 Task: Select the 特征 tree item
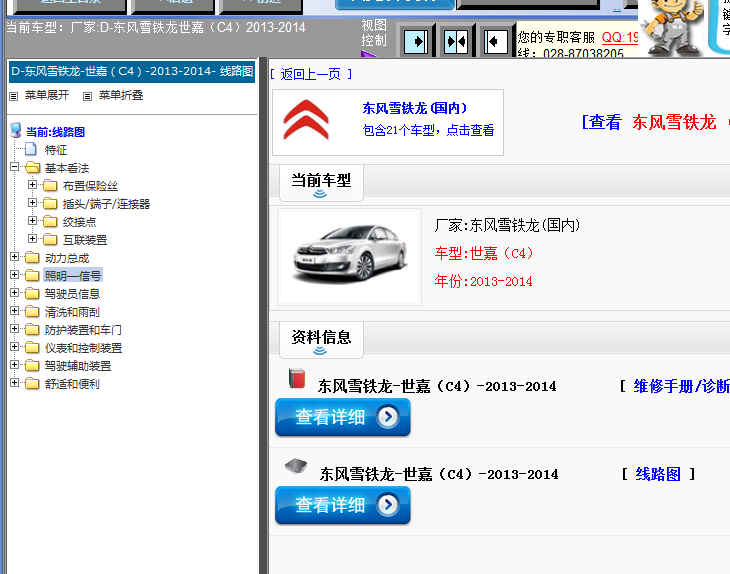point(56,150)
